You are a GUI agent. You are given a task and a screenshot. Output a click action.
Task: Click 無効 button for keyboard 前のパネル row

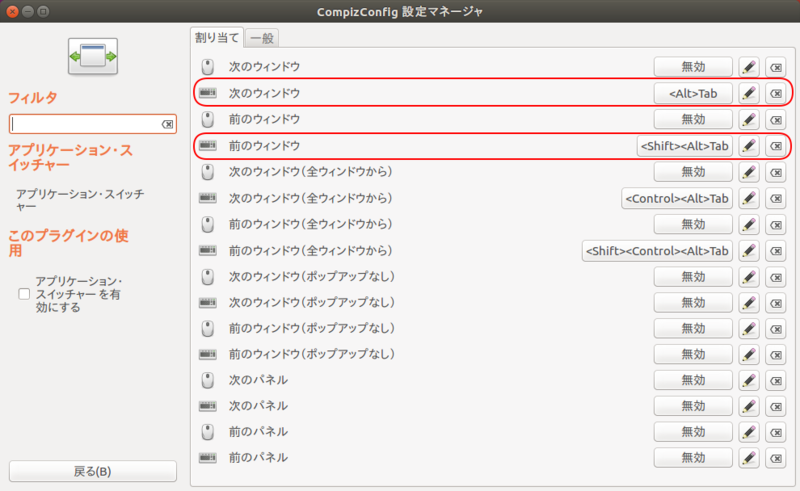tap(693, 458)
